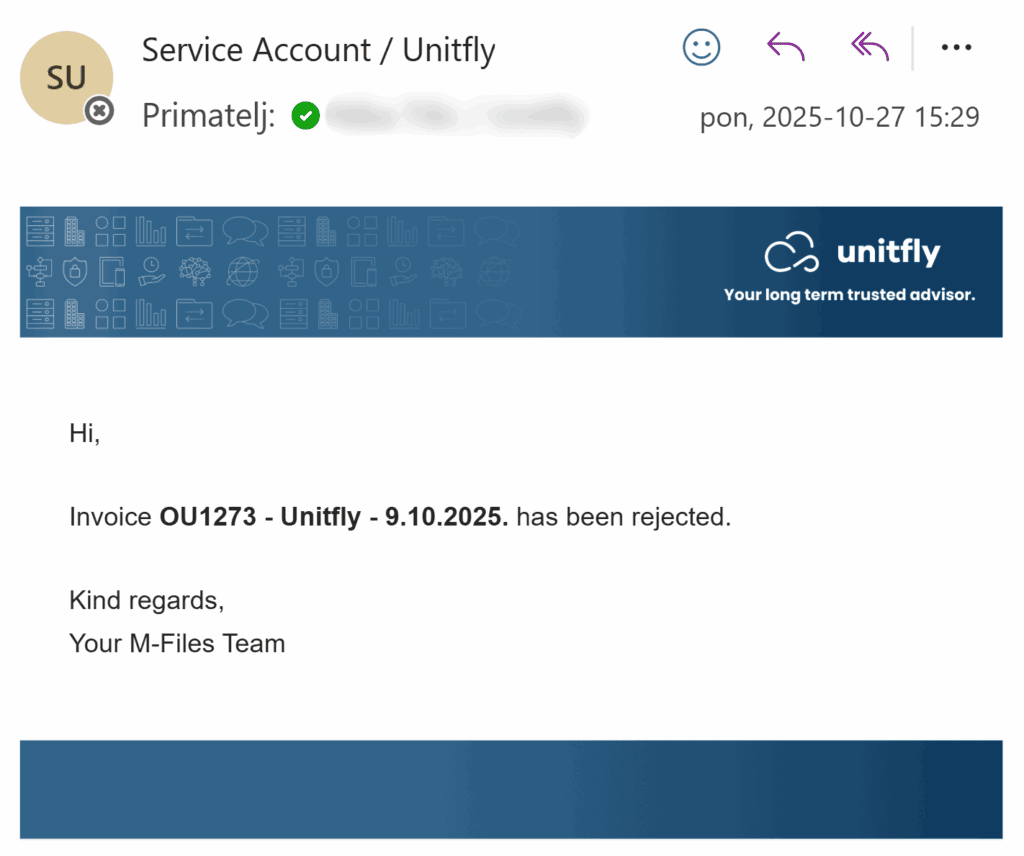This screenshot has height=856, width=1024.
Task: Click the leftmost shield lock icon in banner
Action: pos(75,271)
